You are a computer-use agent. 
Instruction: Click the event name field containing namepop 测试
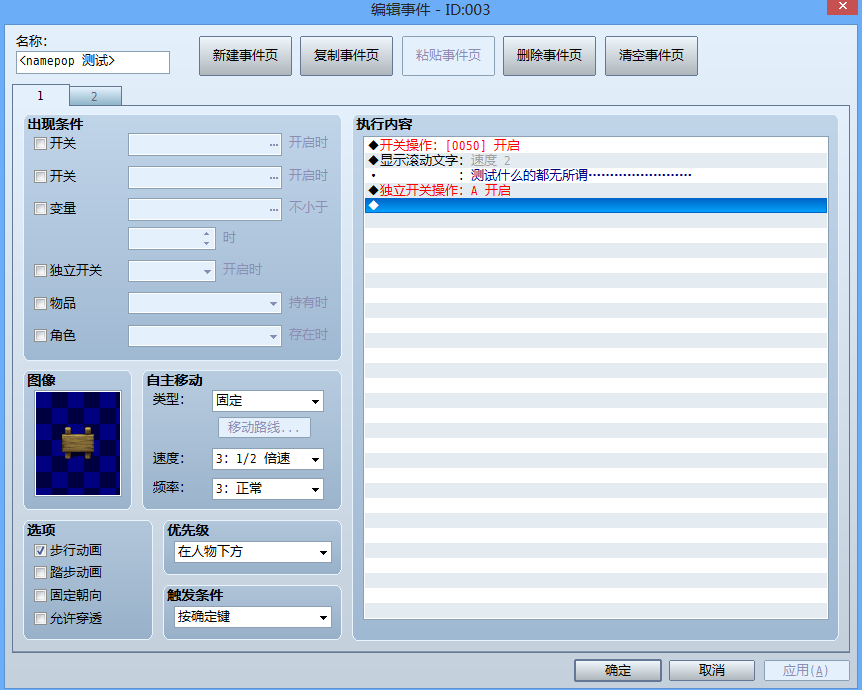click(x=93, y=62)
